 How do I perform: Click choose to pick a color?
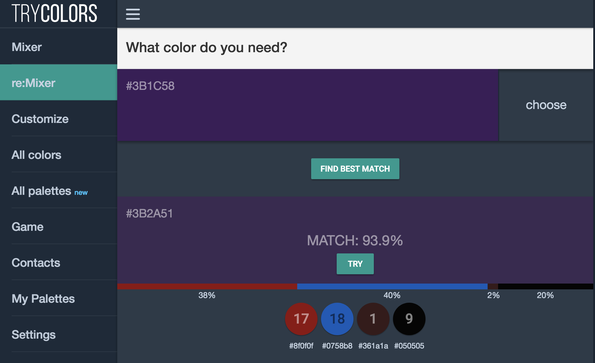pyautogui.click(x=546, y=105)
